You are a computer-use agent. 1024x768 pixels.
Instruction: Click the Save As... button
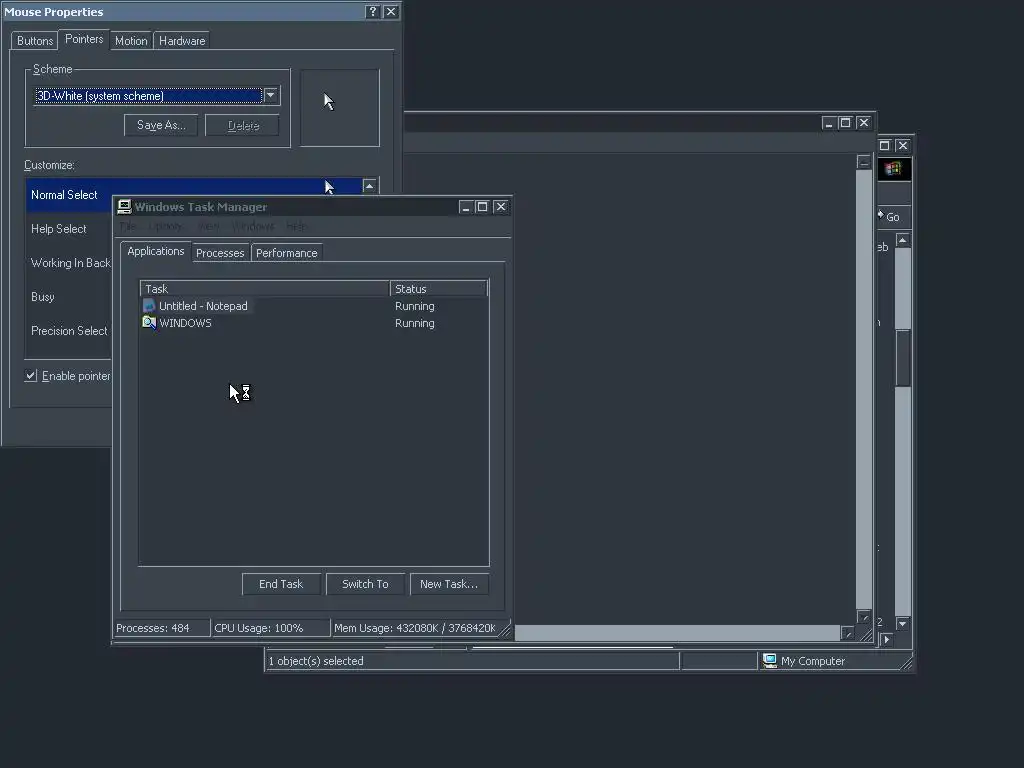pyautogui.click(x=161, y=125)
